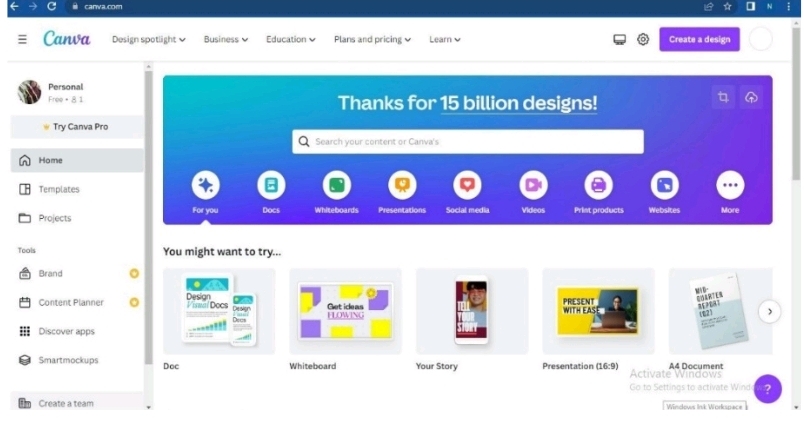Open Discover apps in the sidebar

point(77,331)
